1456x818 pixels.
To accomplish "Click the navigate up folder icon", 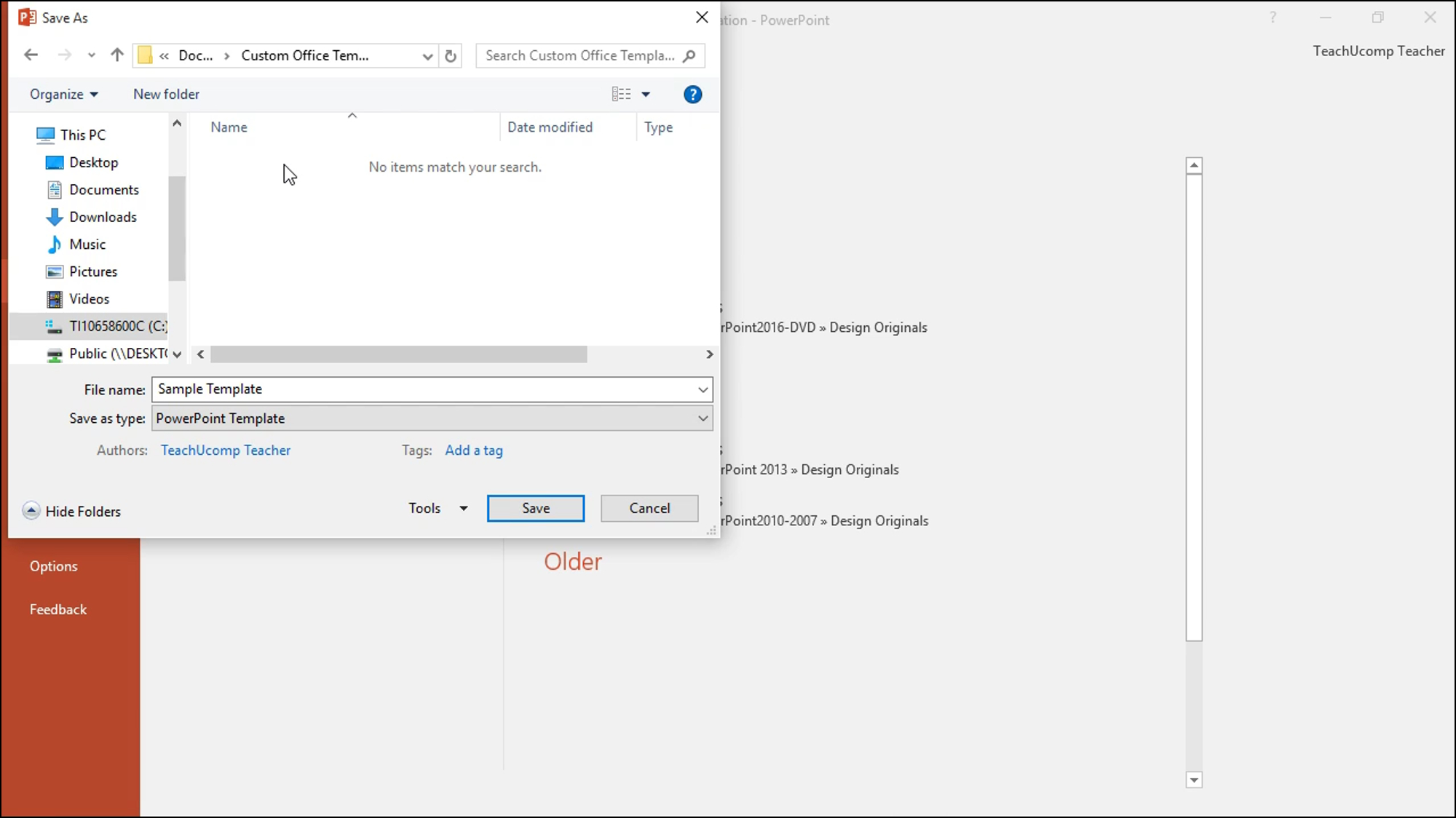I will tap(116, 55).
